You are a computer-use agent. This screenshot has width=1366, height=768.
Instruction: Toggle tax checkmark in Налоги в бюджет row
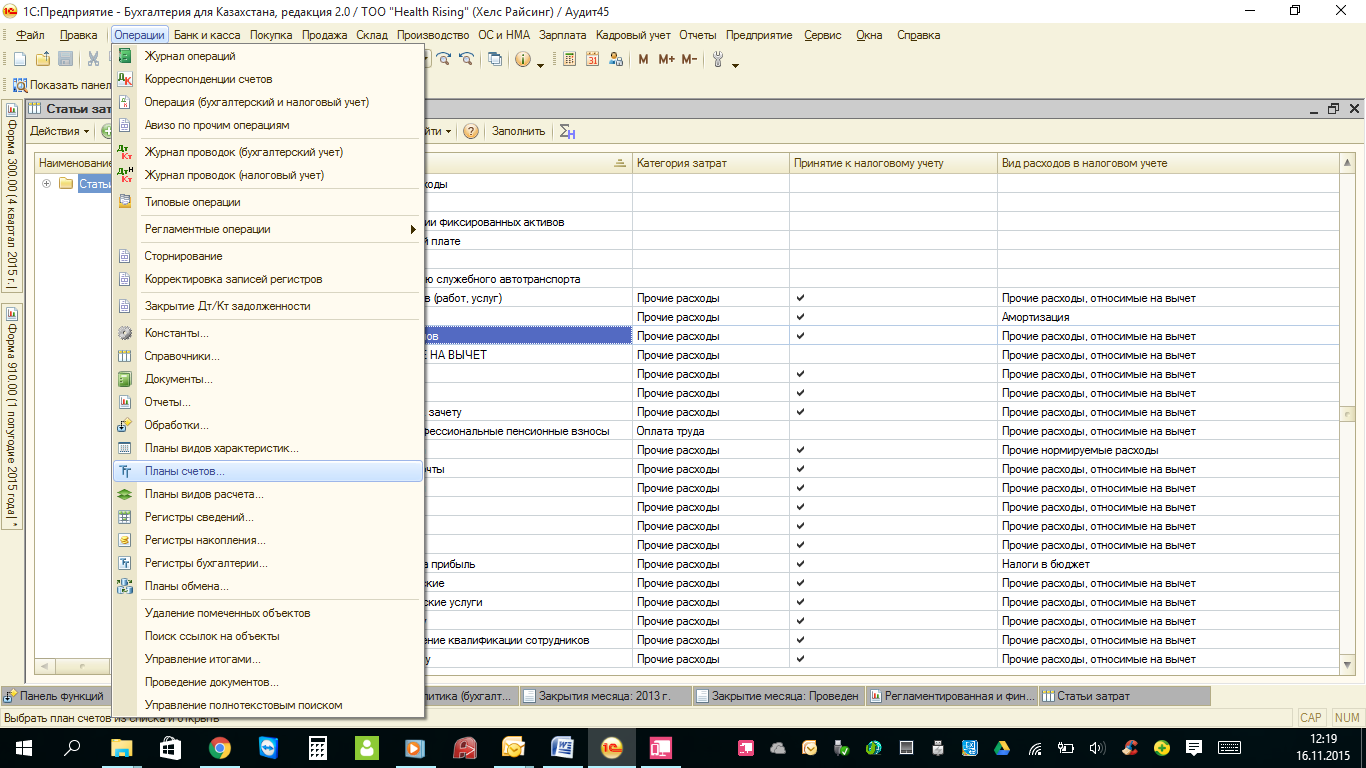(x=801, y=564)
